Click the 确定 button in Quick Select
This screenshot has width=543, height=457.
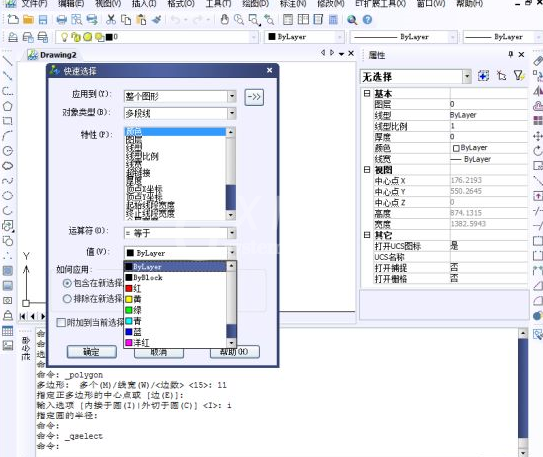(91, 352)
